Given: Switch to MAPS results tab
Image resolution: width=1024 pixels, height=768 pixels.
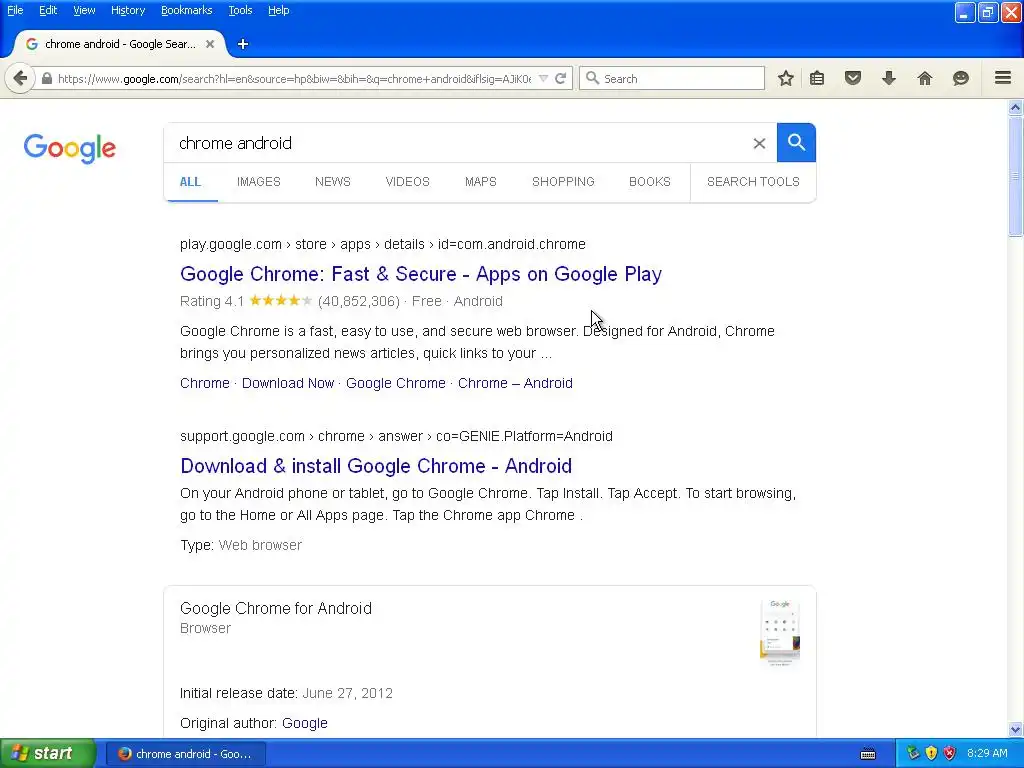Looking at the screenshot, I should click(481, 182).
